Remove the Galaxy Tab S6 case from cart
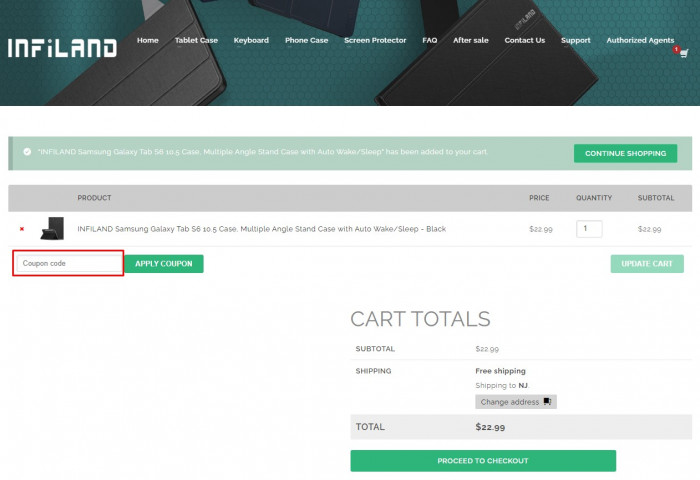Image resolution: width=700 pixels, height=480 pixels. [x=22, y=229]
